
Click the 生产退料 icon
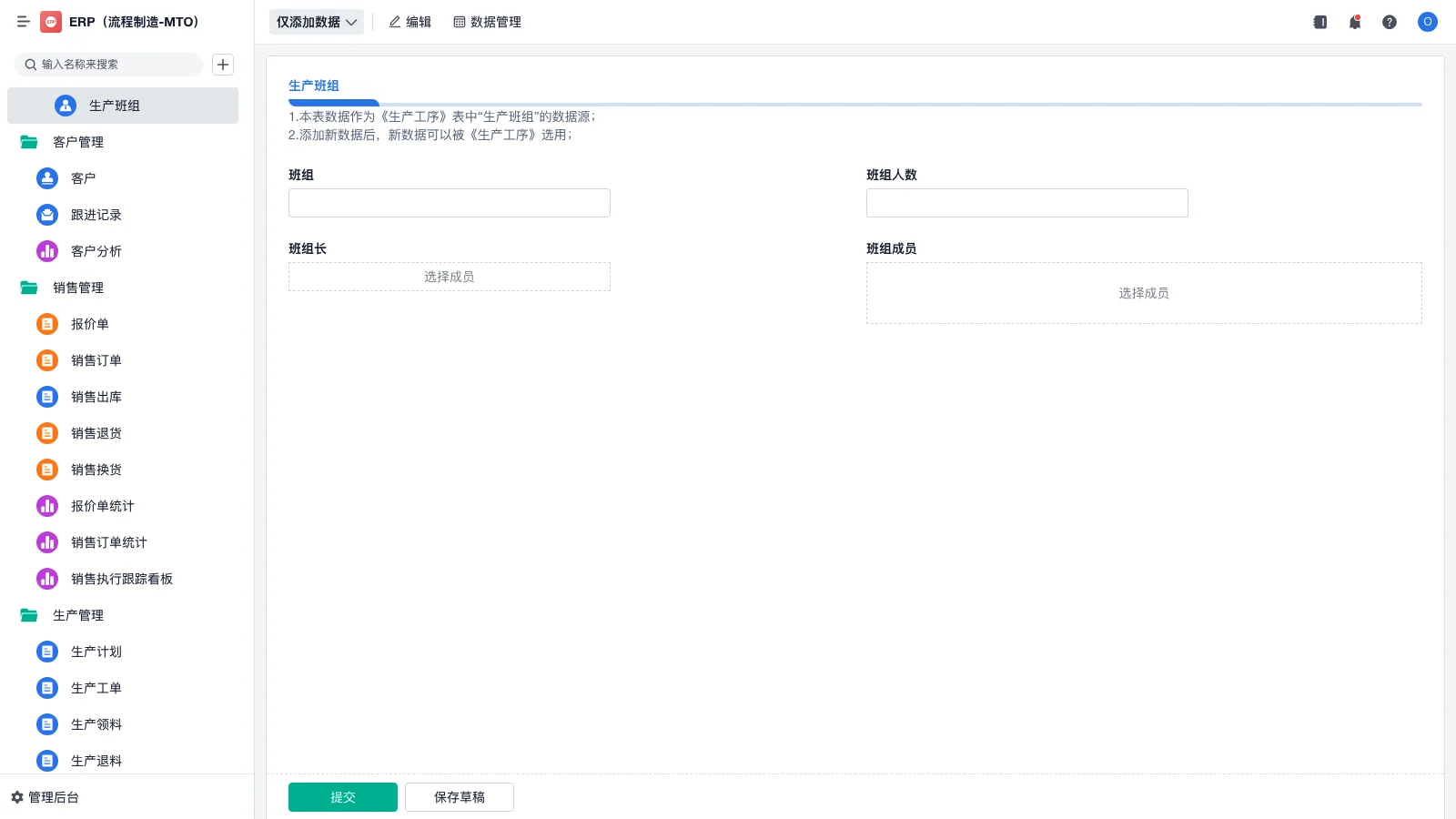(47, 761)
